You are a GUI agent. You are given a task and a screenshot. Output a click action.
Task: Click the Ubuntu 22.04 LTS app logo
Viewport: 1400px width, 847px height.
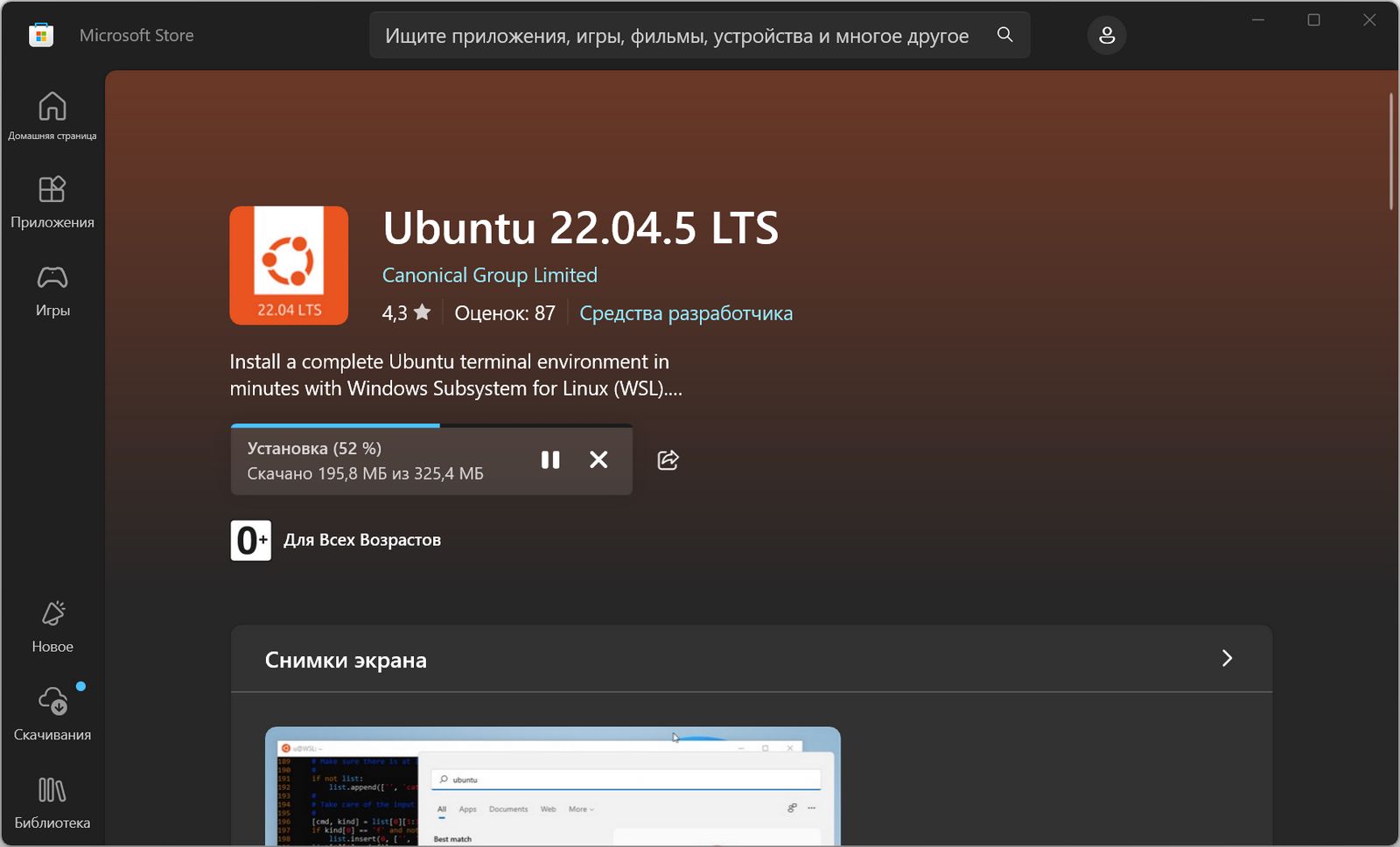(289, 265)
